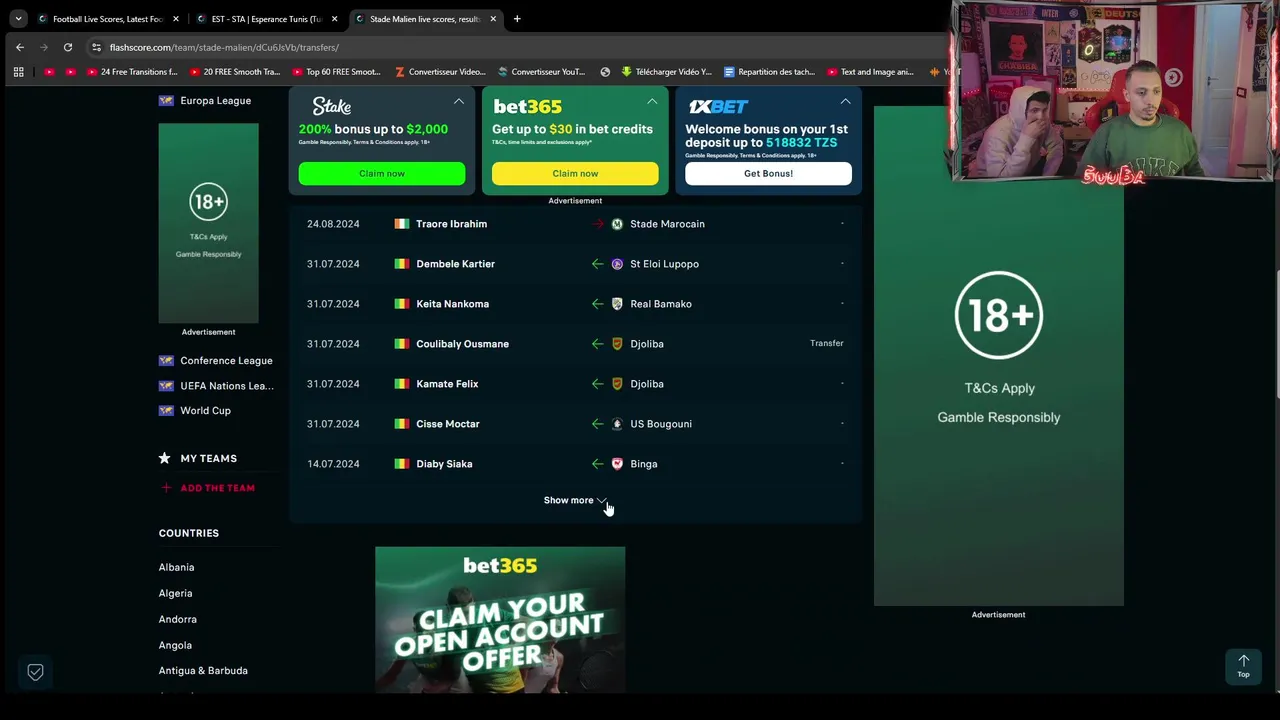
Task: Collapse the bet365 ad chevron
Action: (x=652, y=101)
